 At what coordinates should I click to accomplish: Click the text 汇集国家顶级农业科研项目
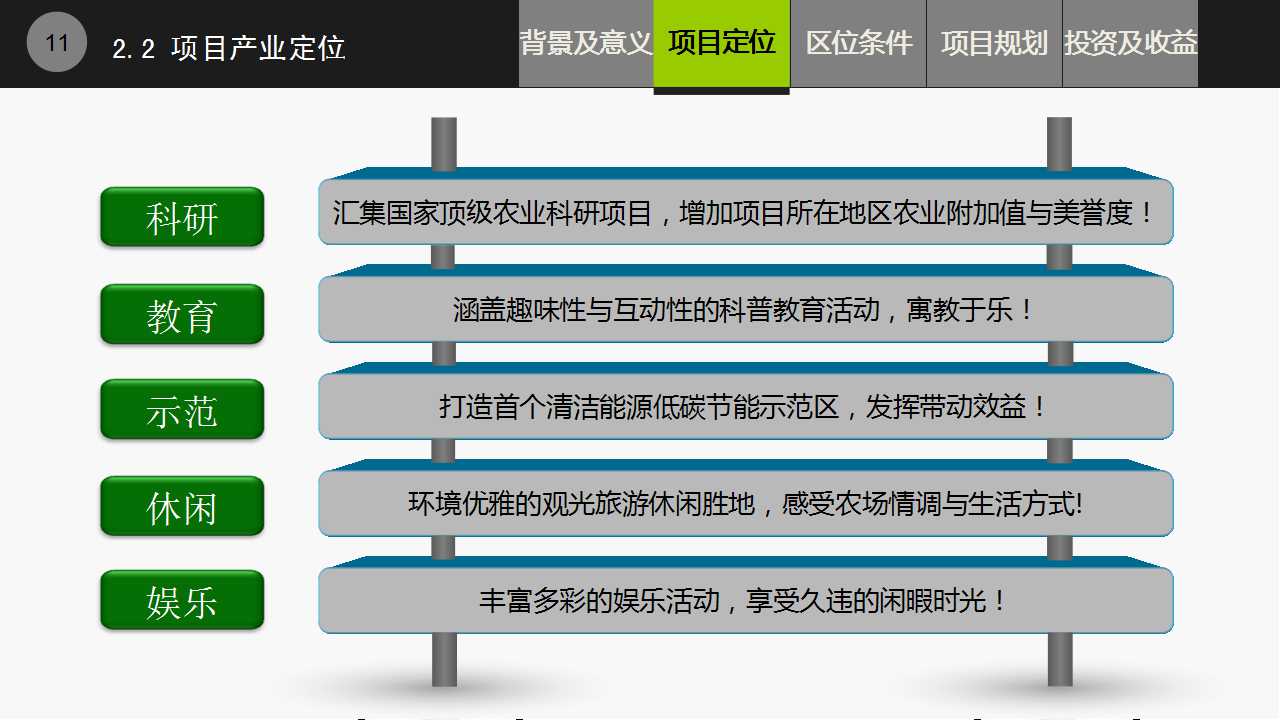coord(492,213)
